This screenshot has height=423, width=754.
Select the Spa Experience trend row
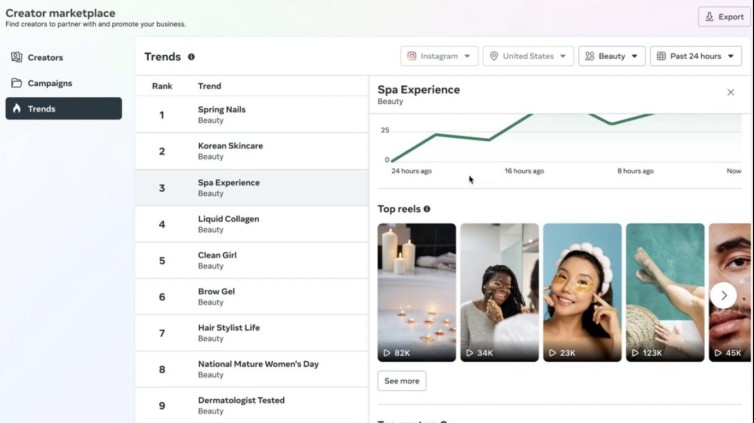pyautogui.click(x=252, y=187)
